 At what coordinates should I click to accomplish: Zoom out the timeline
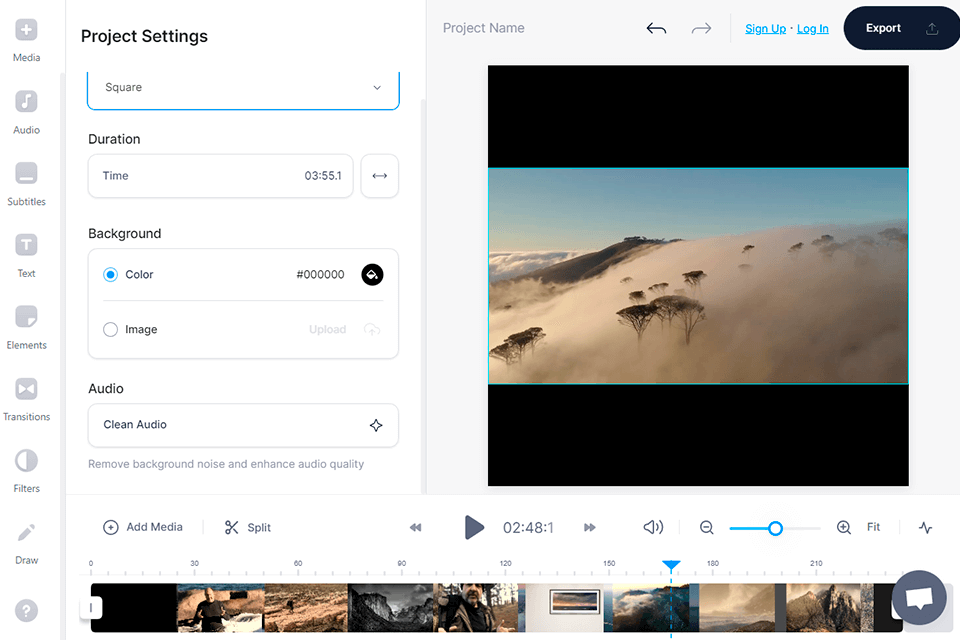(x=707, y=527)
